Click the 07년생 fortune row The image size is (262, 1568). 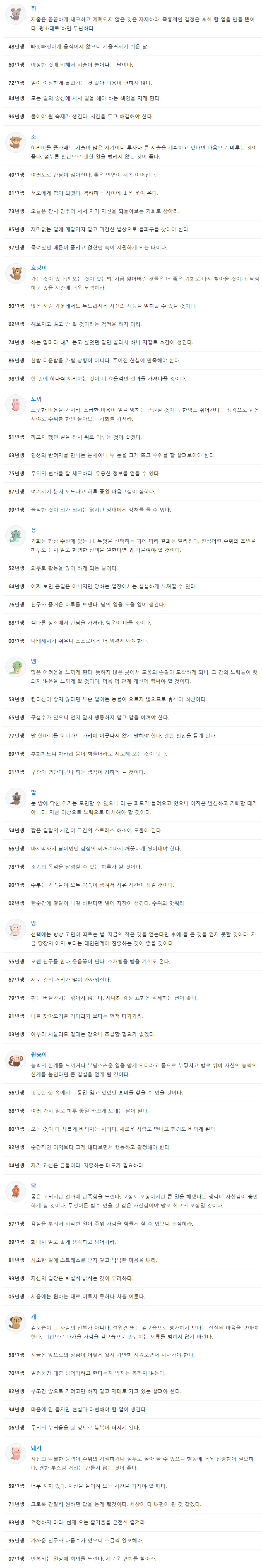131,1559
